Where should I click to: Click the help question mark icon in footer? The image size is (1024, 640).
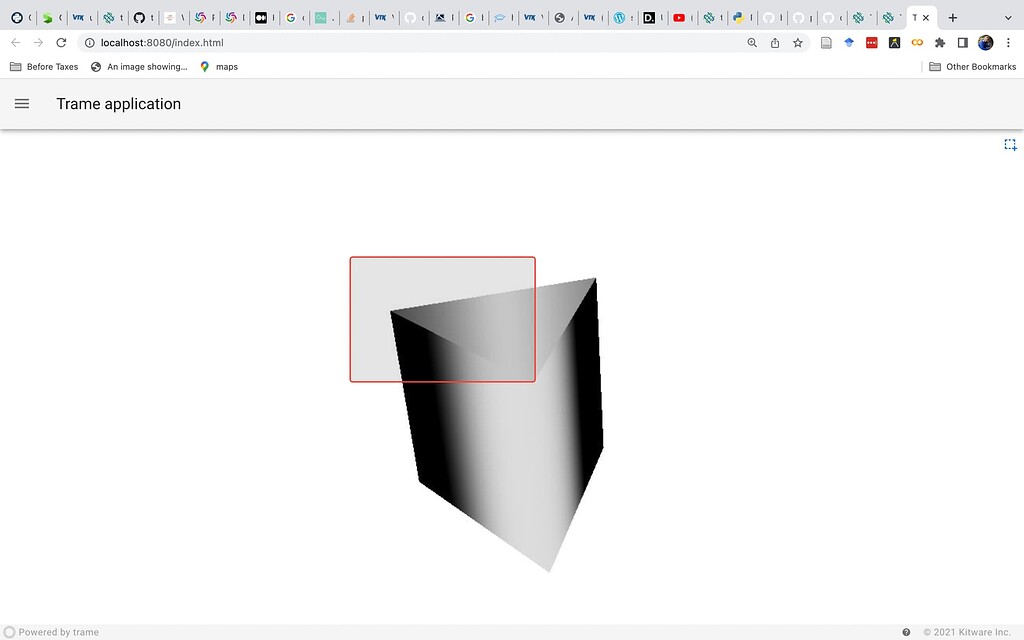(x=906, y=632)
